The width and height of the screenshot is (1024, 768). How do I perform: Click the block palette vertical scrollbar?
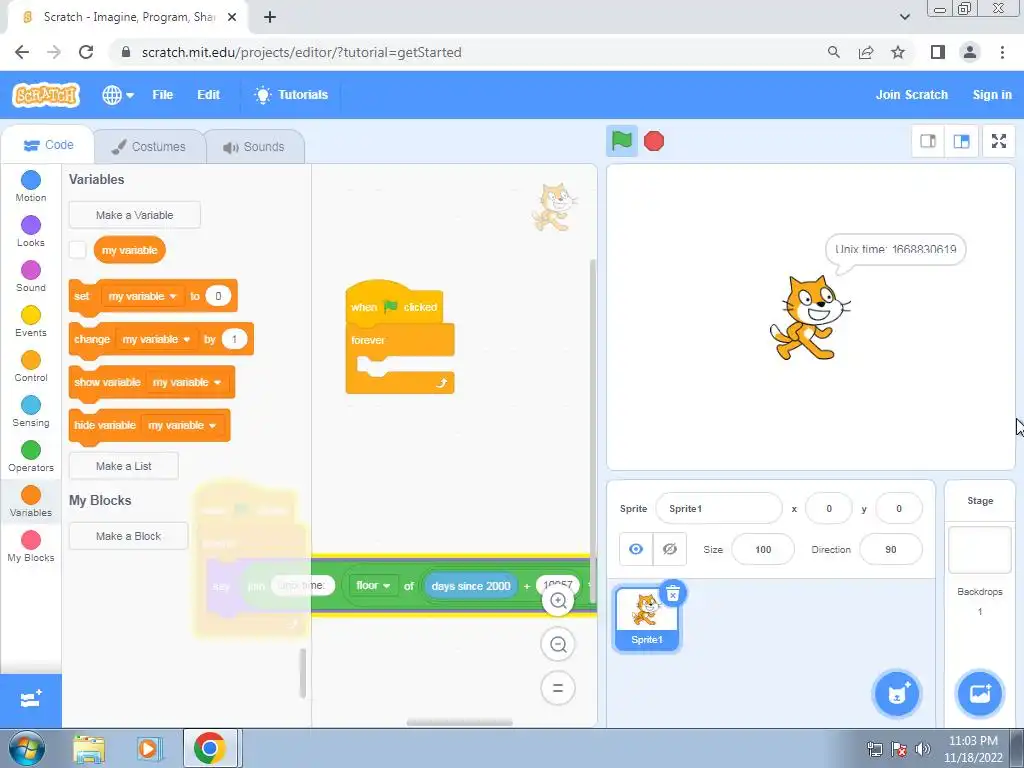coord(302,673)
